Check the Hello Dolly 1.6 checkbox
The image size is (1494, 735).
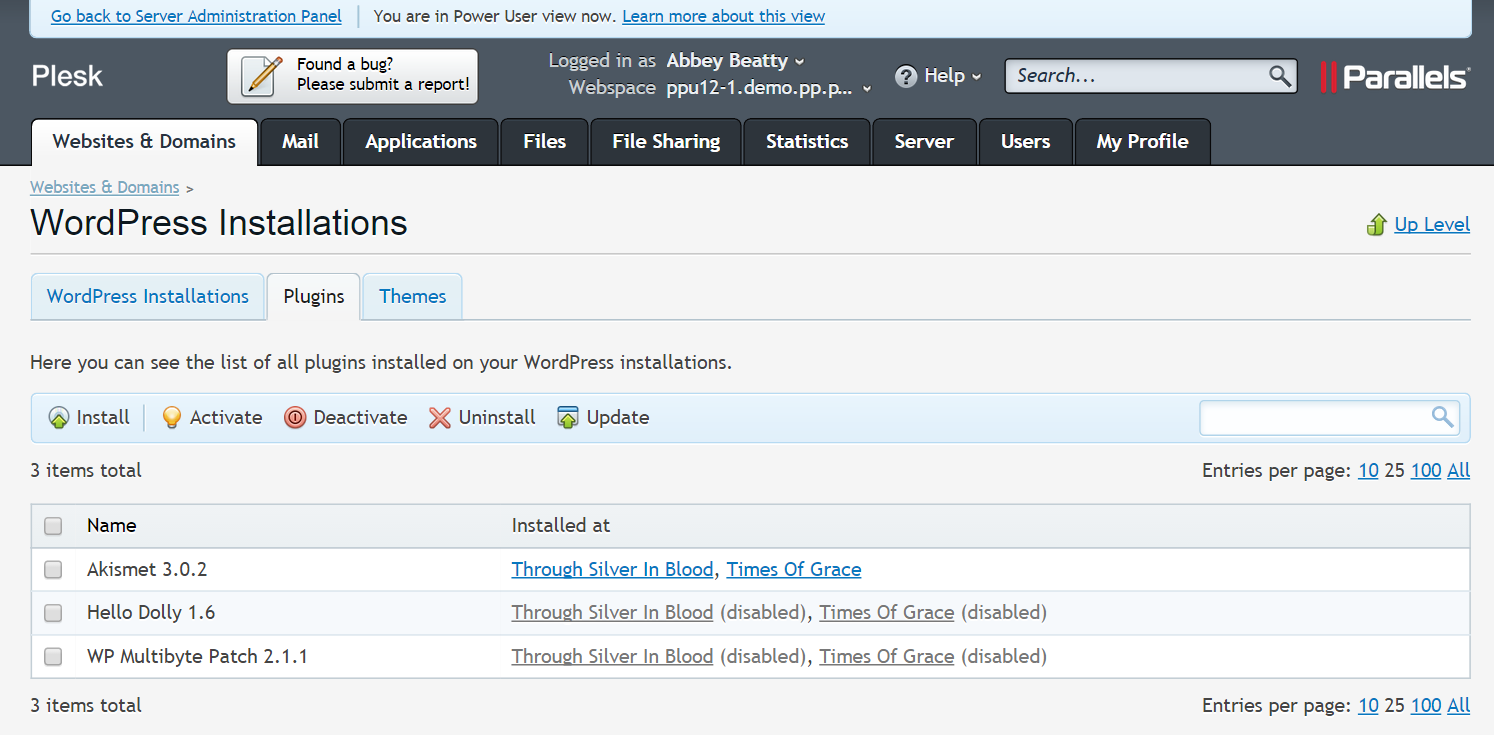tap(53, 613)
